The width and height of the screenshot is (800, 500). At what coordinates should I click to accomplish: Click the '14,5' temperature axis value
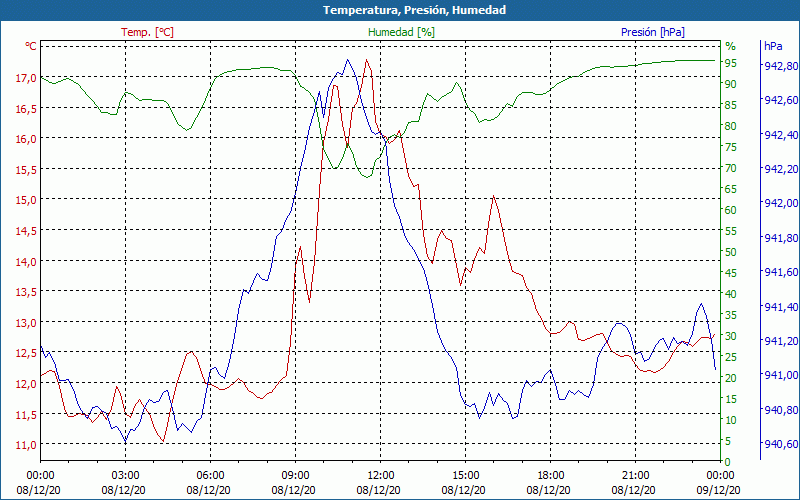point(26,231)
